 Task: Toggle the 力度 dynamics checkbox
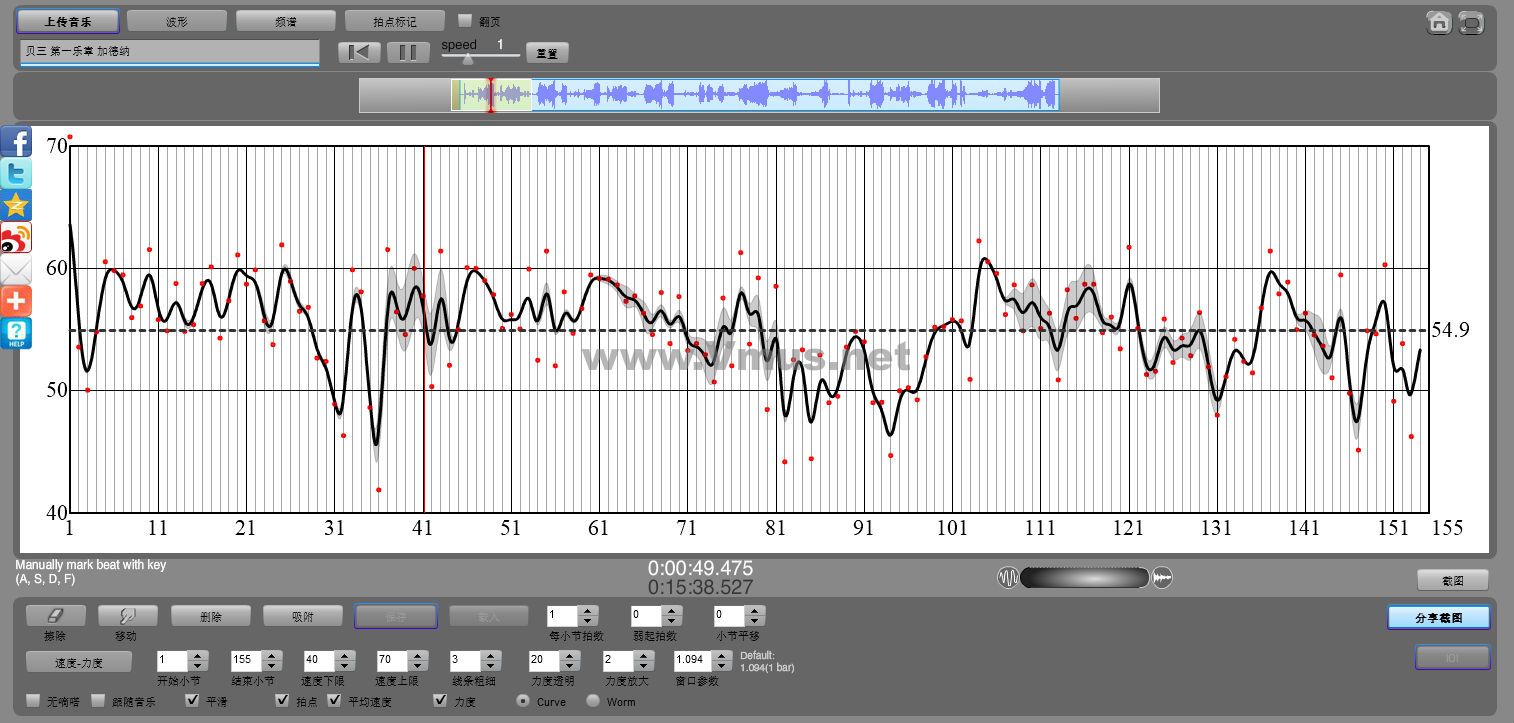click(441, 700)
